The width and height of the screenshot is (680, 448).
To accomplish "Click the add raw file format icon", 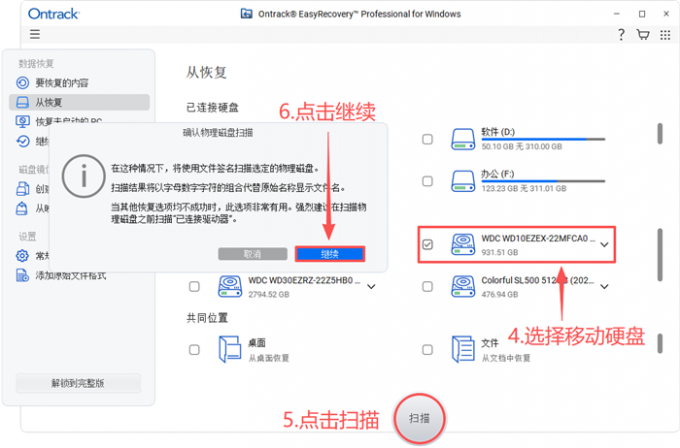I will (23, 275).
